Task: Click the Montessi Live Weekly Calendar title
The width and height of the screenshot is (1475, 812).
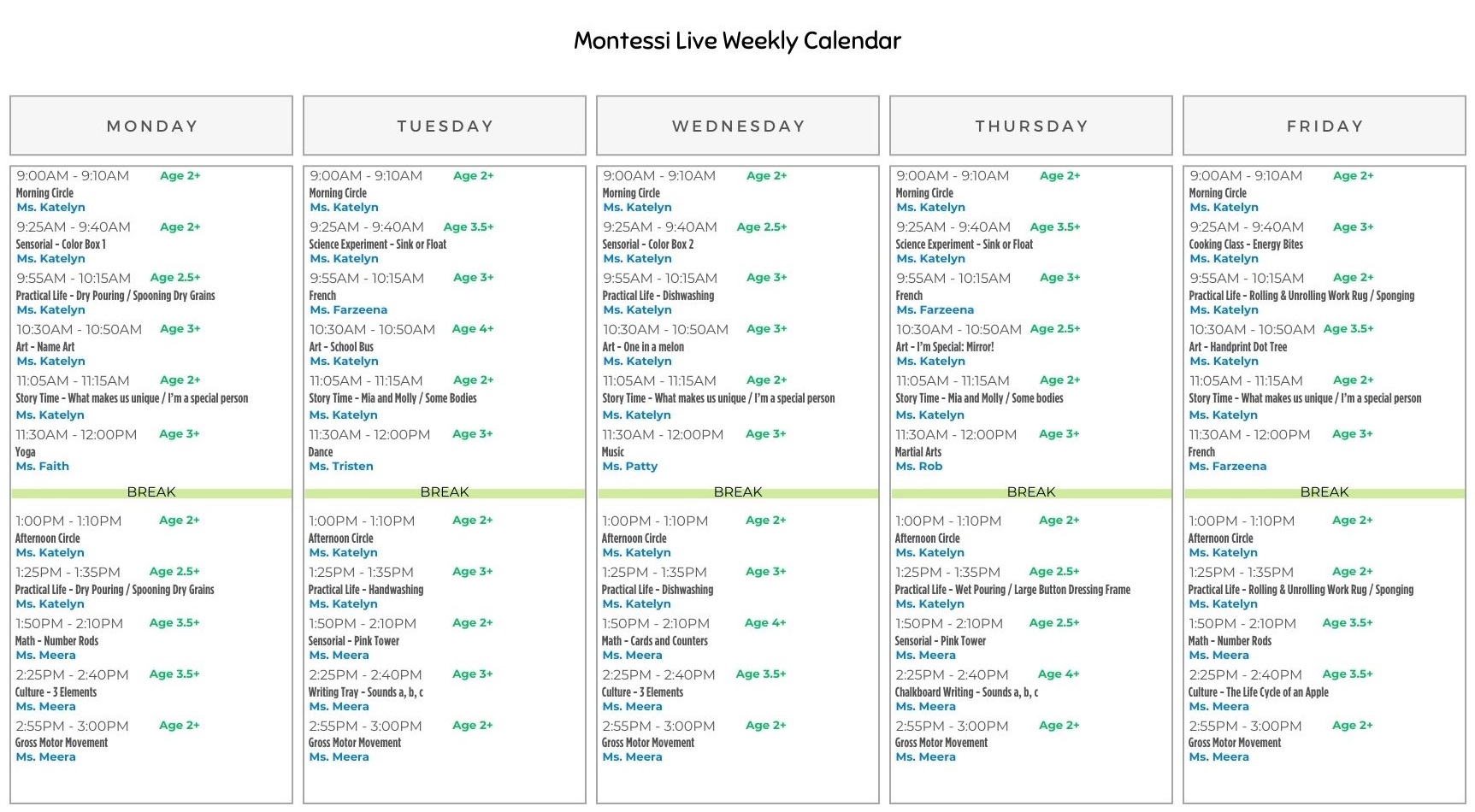Action: [737, 40]
